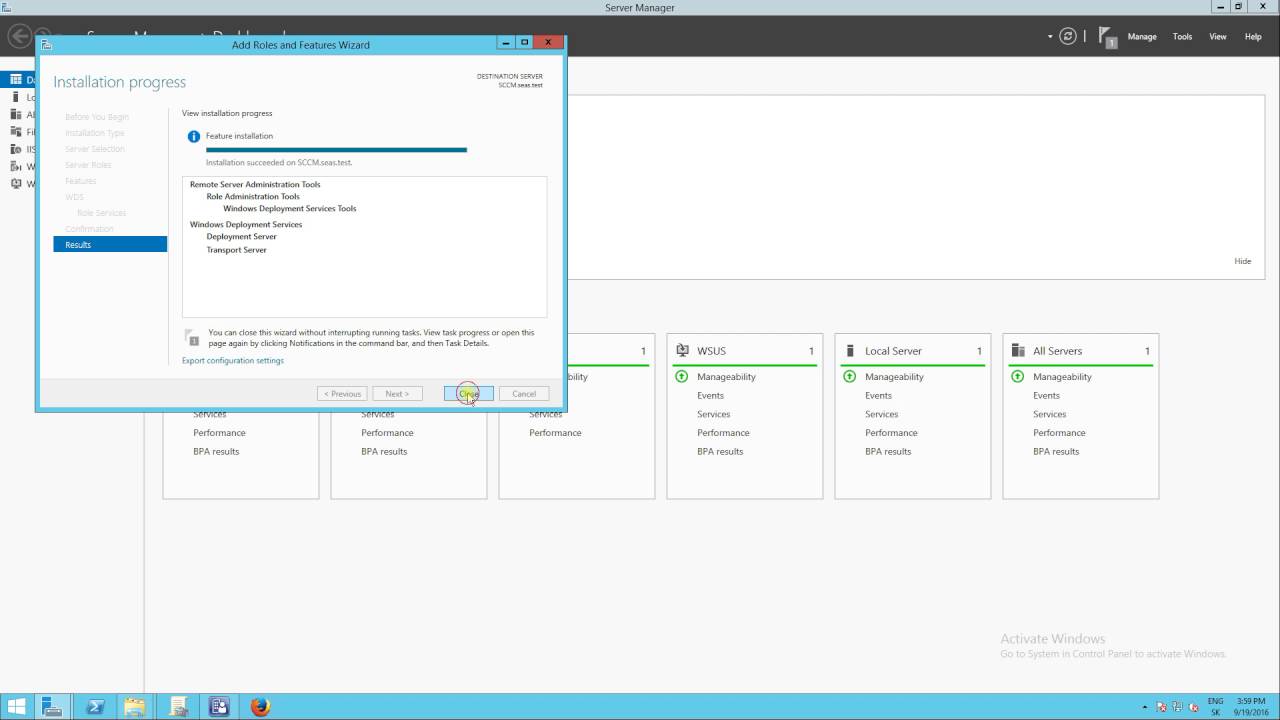Open the View menu
Viewport: 1280px width, 720px height.
[x=1218, y=37]
